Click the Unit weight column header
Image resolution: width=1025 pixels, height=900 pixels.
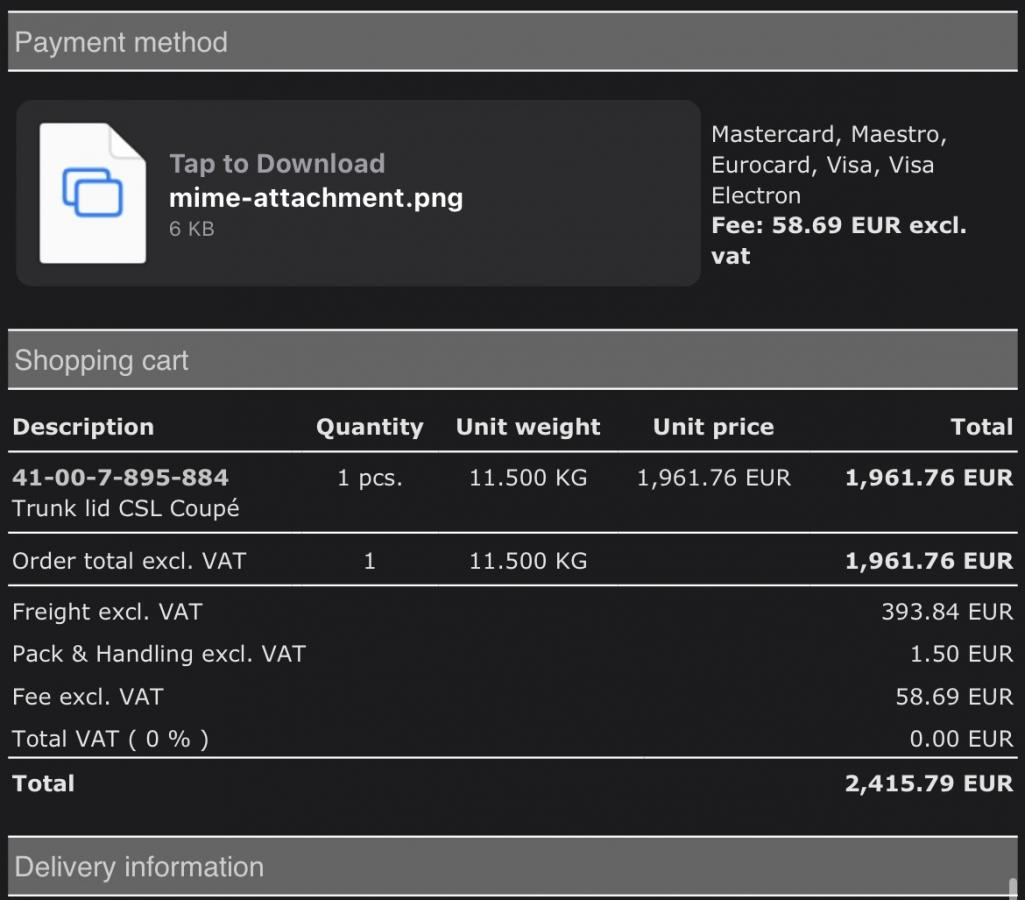528,427
